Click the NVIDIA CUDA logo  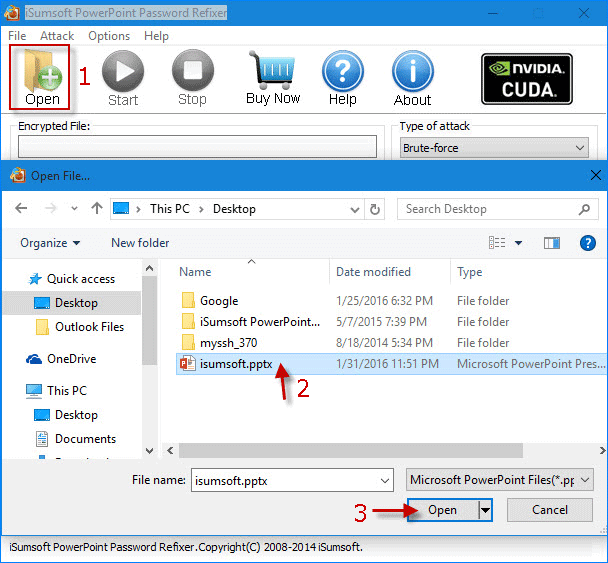(x=527, y=79)
